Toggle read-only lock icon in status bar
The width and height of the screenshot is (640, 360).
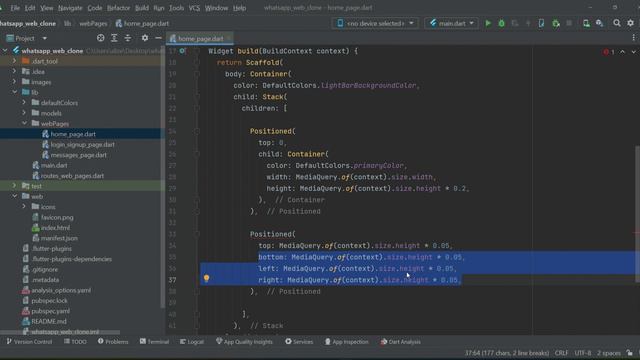(x=629, y=353)
